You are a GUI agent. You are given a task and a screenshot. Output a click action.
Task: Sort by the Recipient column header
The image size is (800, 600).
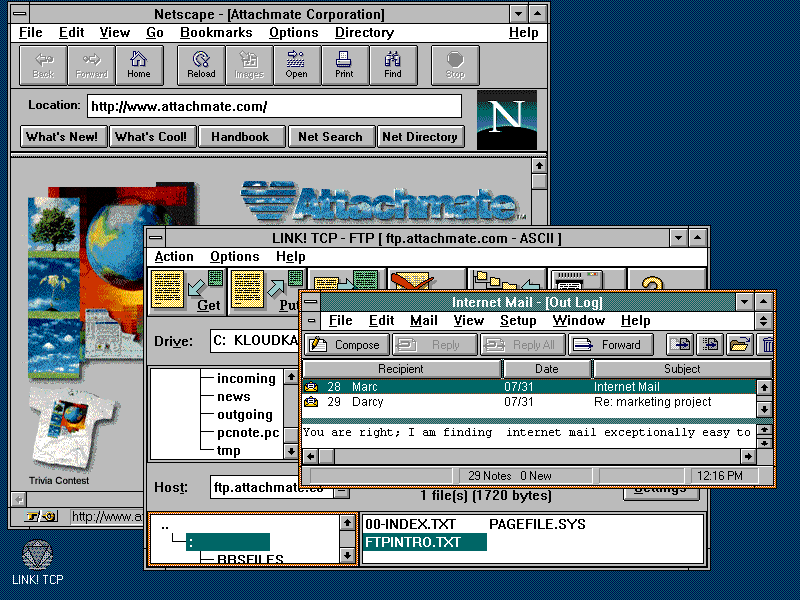[x=402, y=368]
